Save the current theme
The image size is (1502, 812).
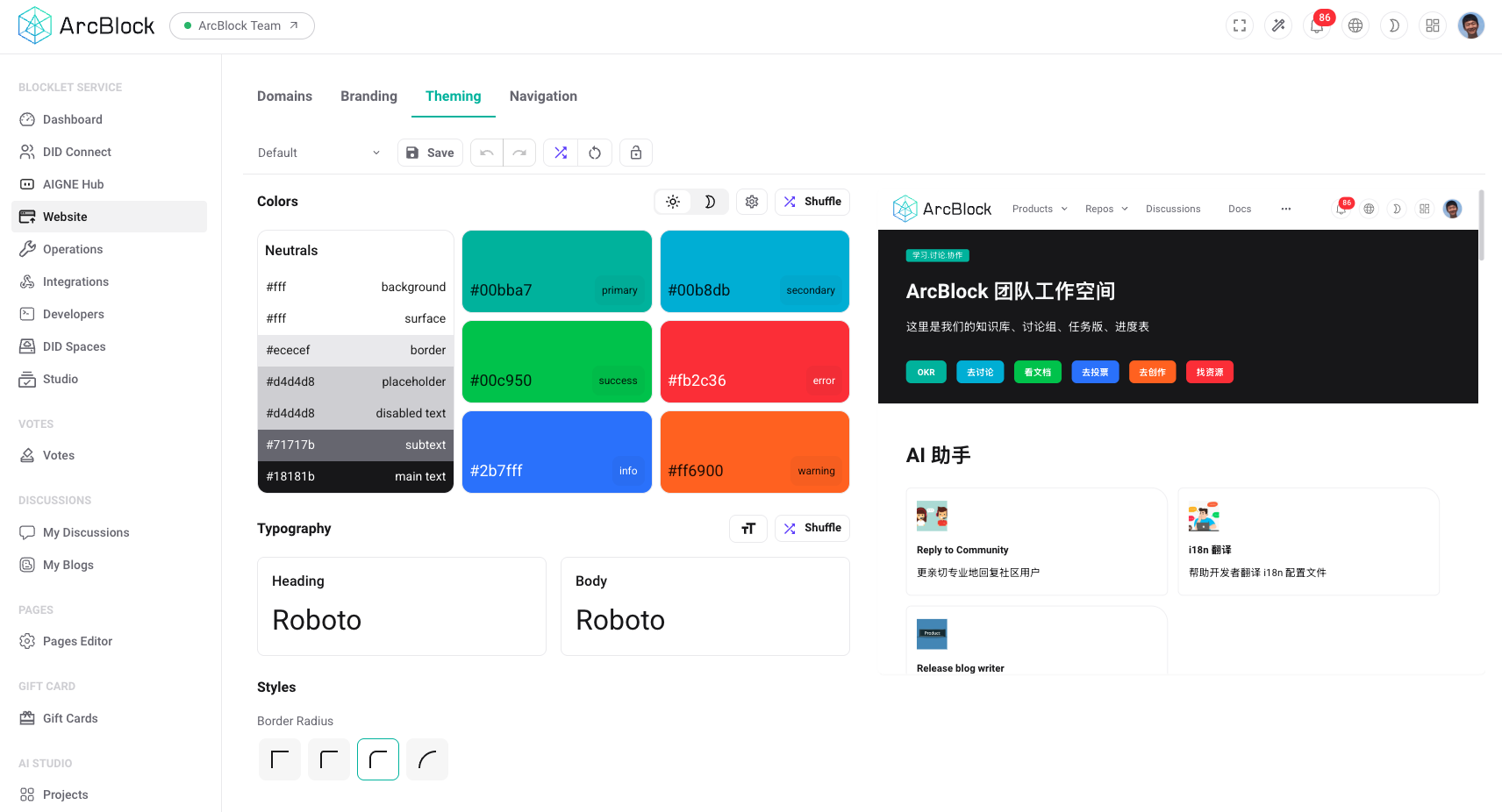pos(430,152)
